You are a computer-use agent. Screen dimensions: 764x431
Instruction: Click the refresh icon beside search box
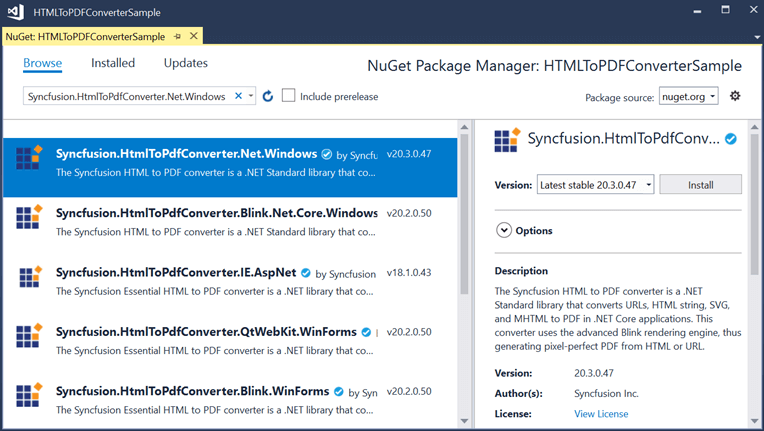[268, 96]
